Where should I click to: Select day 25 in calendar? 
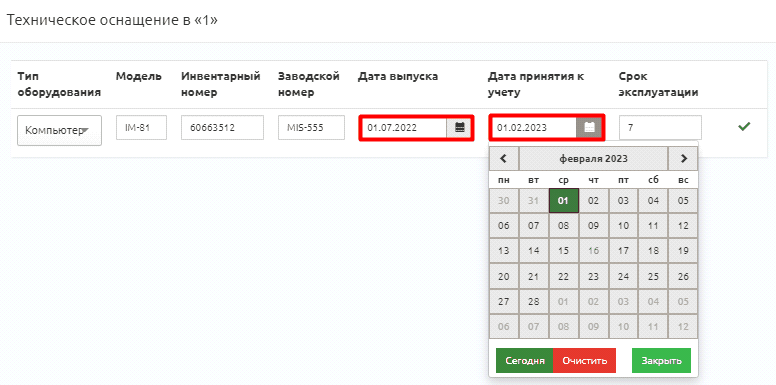click(653, 276)
